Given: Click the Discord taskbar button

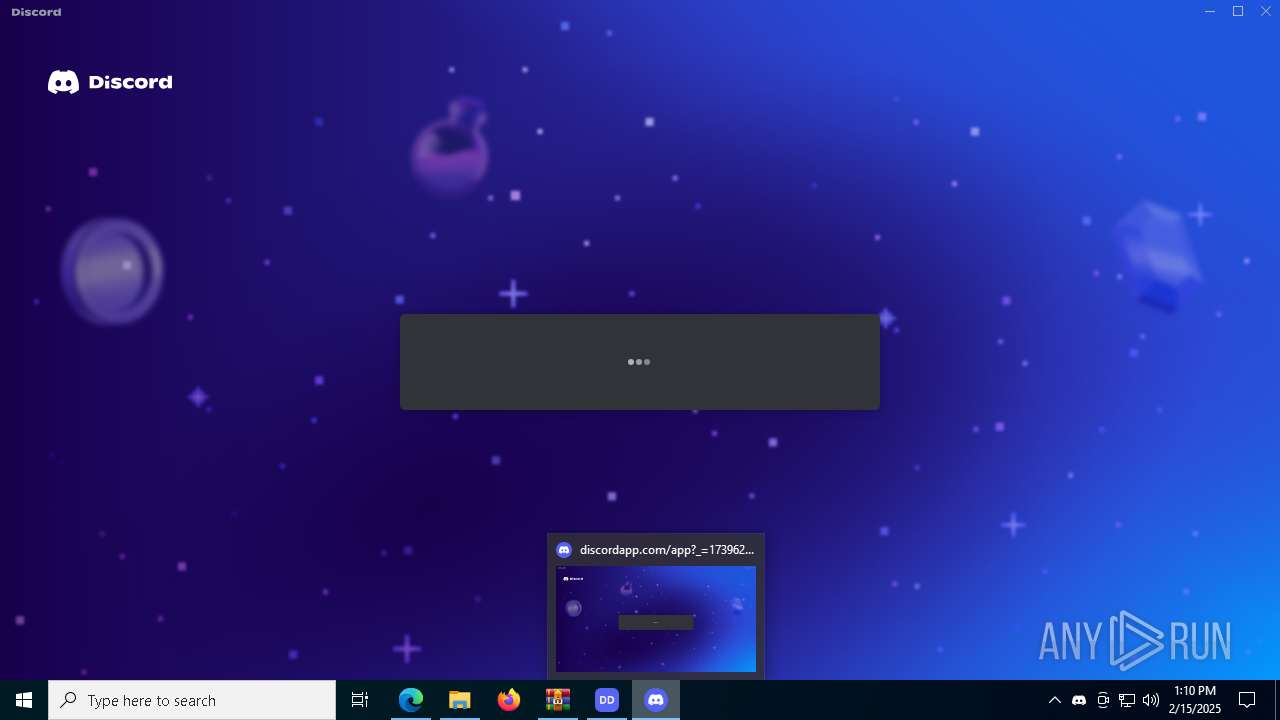Looking at the screenshot, I should point(656,700).
